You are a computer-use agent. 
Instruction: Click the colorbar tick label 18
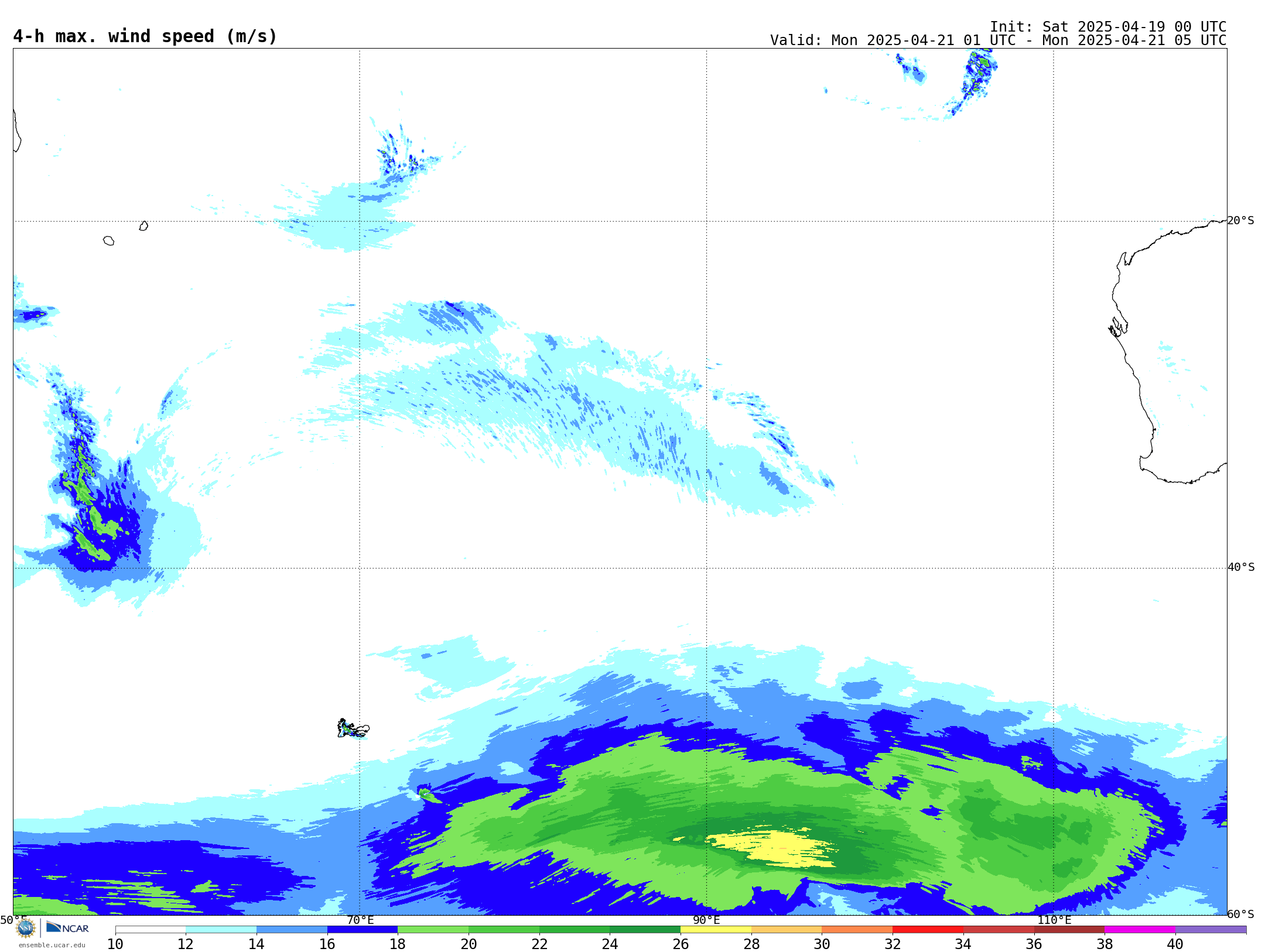click(x=398, y=944)
